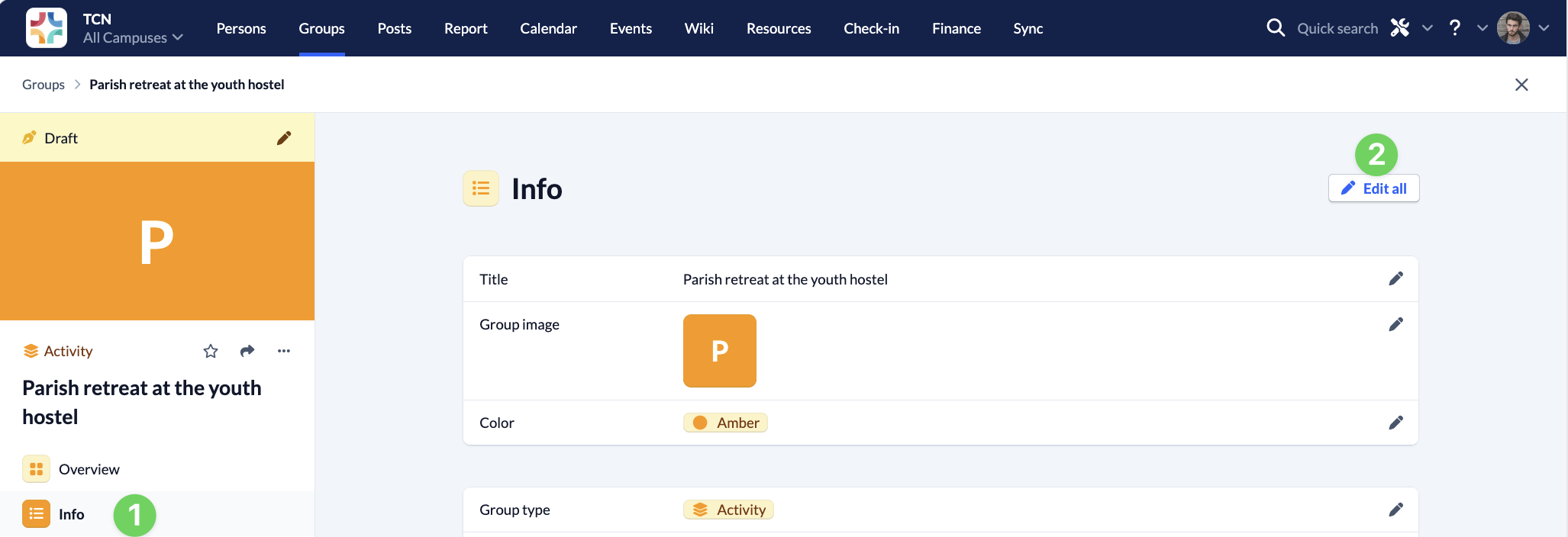Switch to the Calendar section

pyautogui.click(x=548, y=28)
